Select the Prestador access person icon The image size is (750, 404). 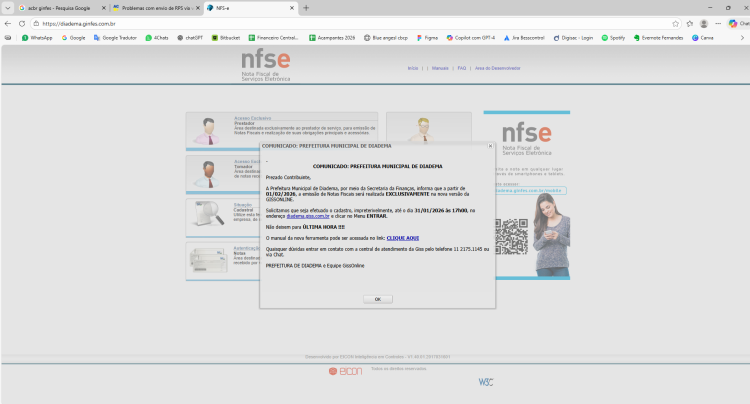[208, 131]
